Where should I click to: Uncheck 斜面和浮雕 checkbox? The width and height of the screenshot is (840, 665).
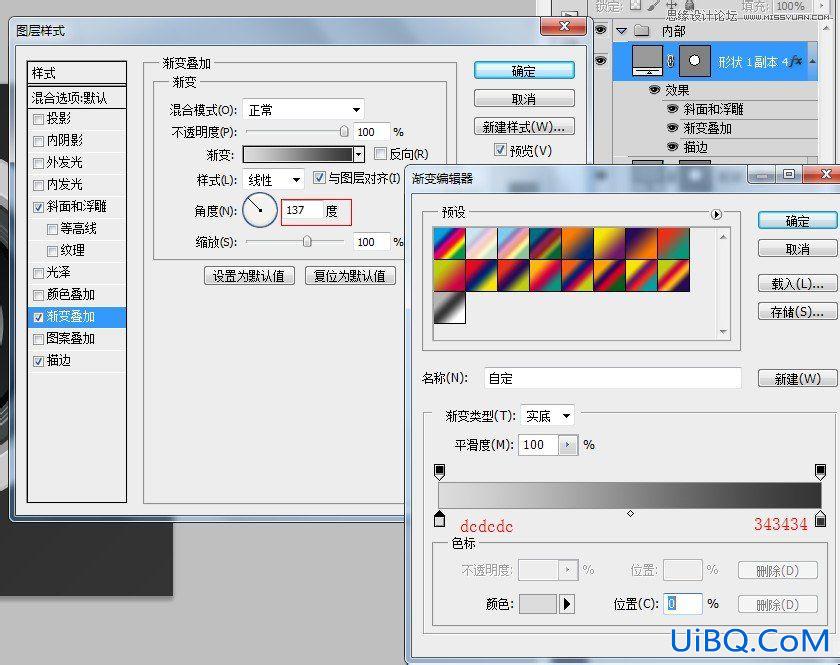(x=38, y=207)
